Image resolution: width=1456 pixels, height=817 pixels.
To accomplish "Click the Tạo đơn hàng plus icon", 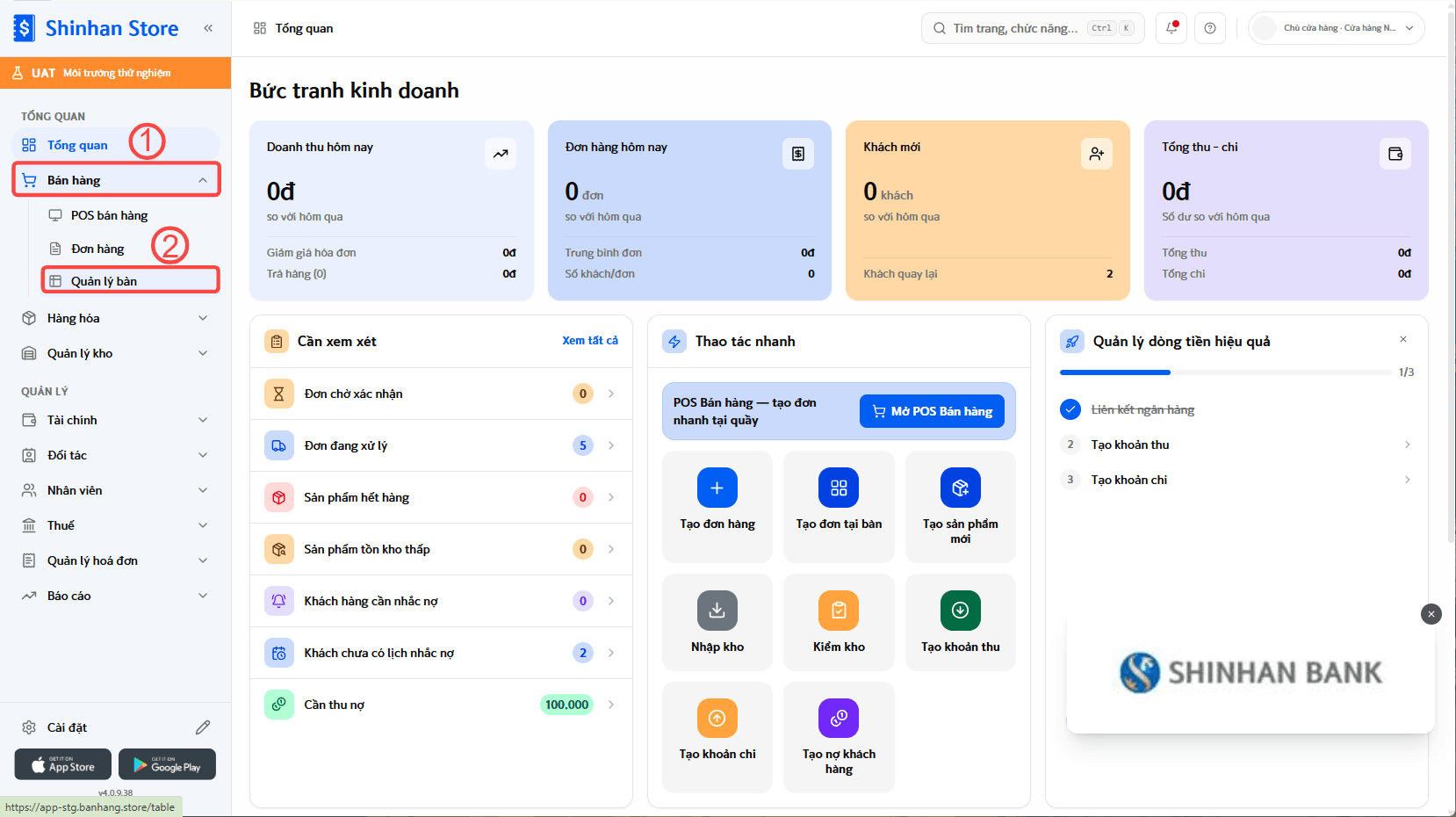I will click(x=717, y=488).
